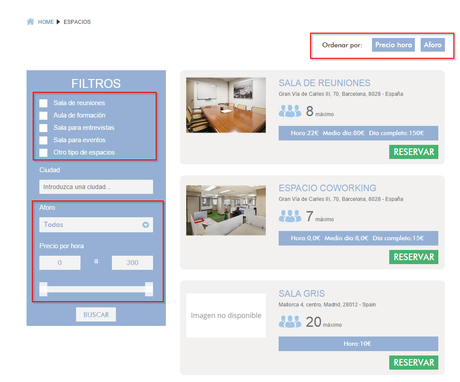Open the Sala de Reuniones room photo
The height and width of the screenshot is (382, 460).
(226, 105)
